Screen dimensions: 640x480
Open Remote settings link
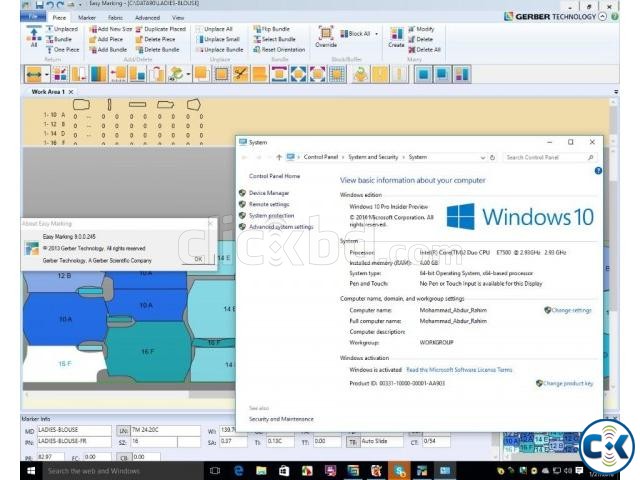click(x=269, y=204)
